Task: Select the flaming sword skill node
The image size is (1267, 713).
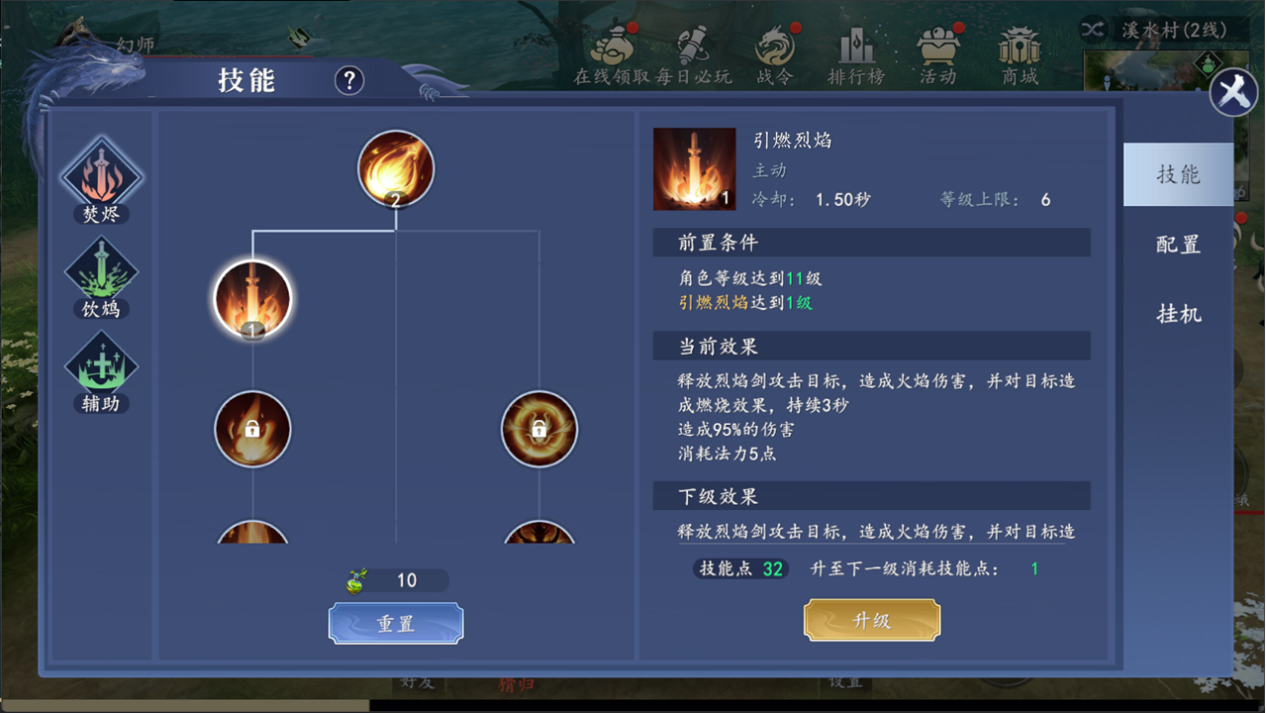Action: coord(253,299)
